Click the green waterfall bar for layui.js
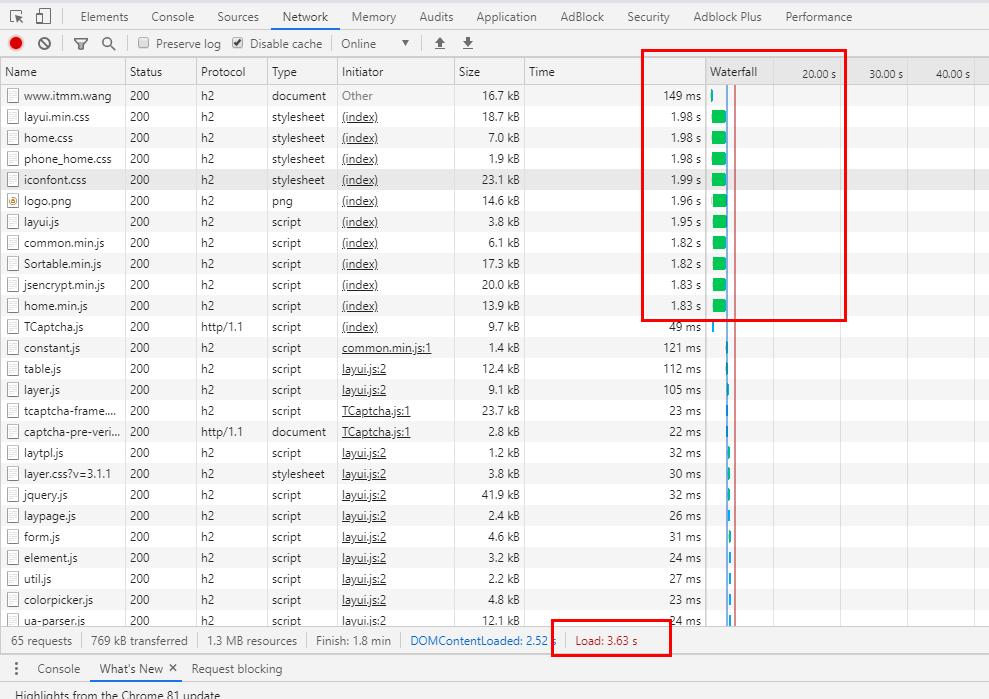The width and height of the screenshot is (989, 699). pyautogui.click(x=720, y=222)
